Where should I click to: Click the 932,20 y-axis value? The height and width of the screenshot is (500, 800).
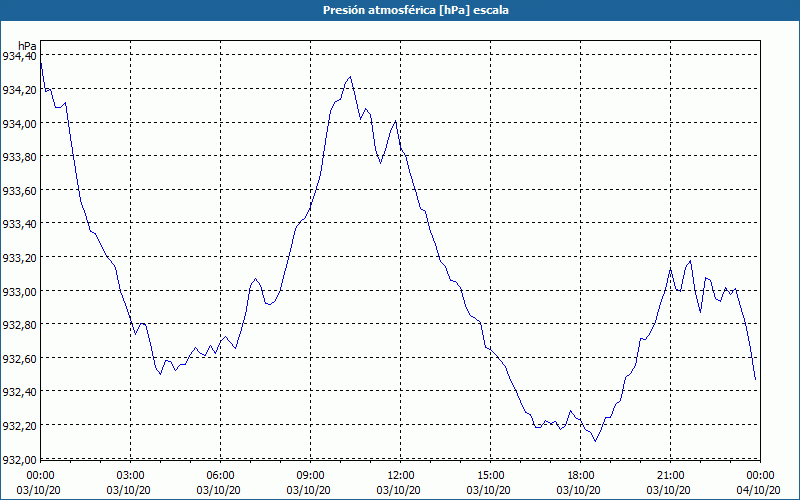tap(20, 426)
